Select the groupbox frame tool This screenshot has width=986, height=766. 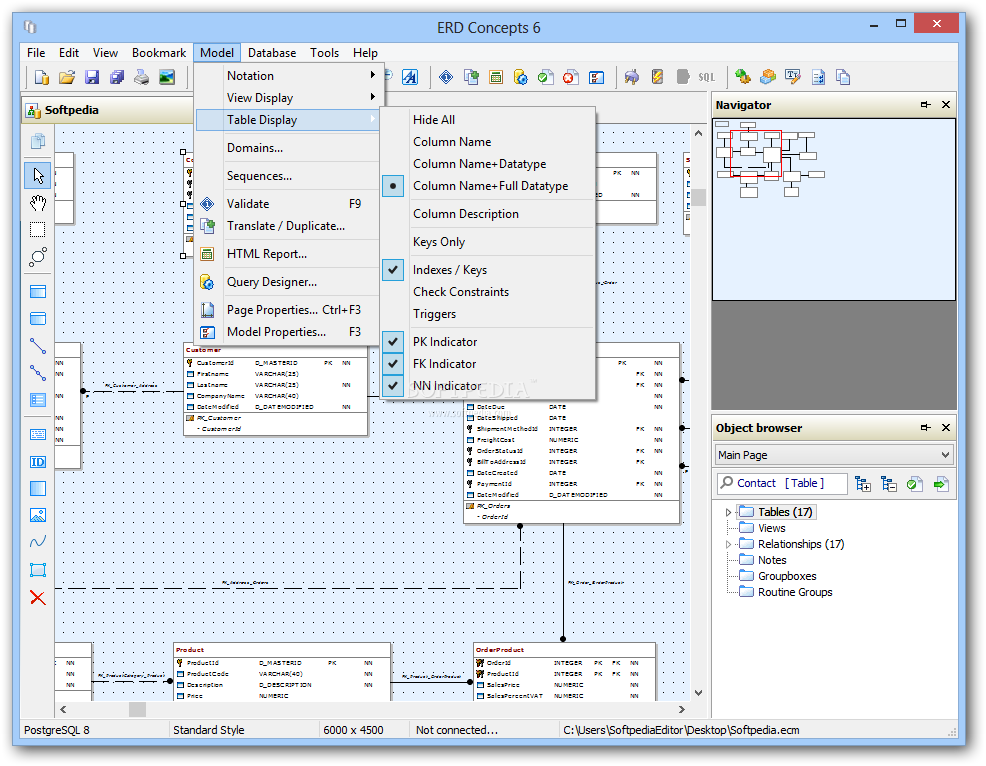tap(38, 570)
